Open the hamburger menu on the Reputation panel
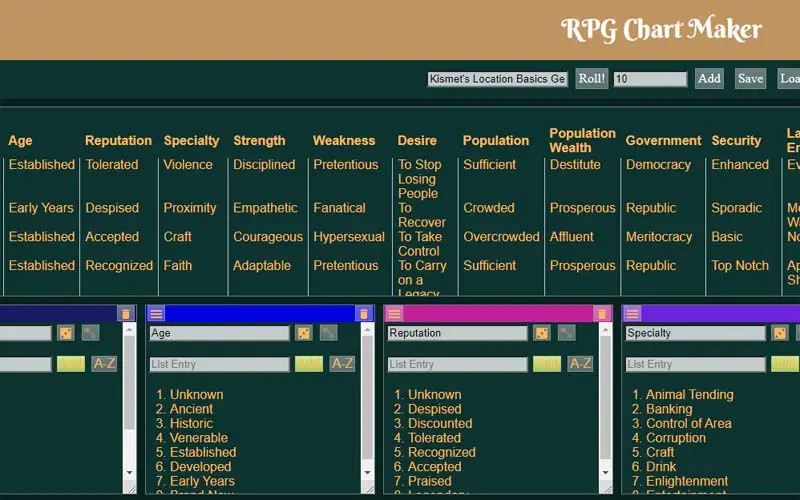This screenshot has height=500, width=800. point(394,314)
